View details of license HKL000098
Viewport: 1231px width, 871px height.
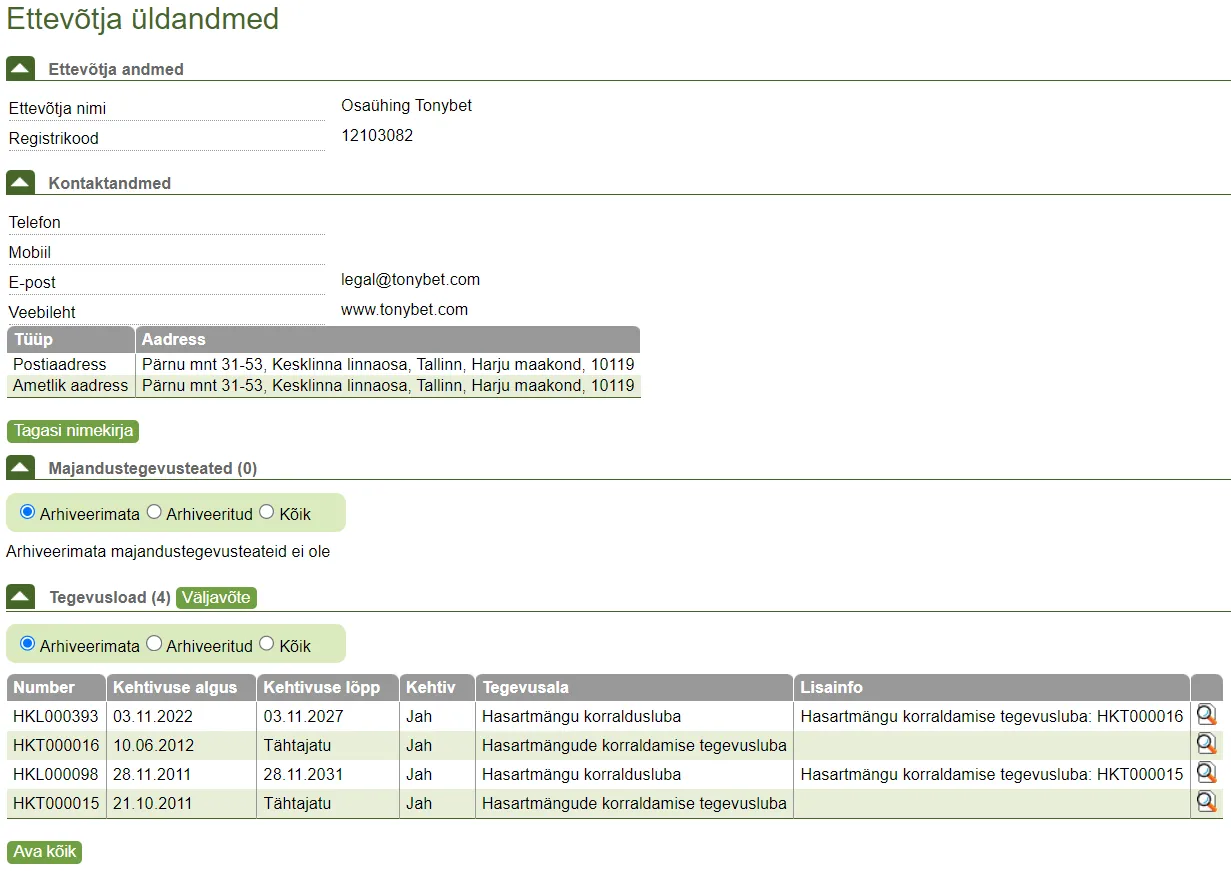[x=1206, y=773]
